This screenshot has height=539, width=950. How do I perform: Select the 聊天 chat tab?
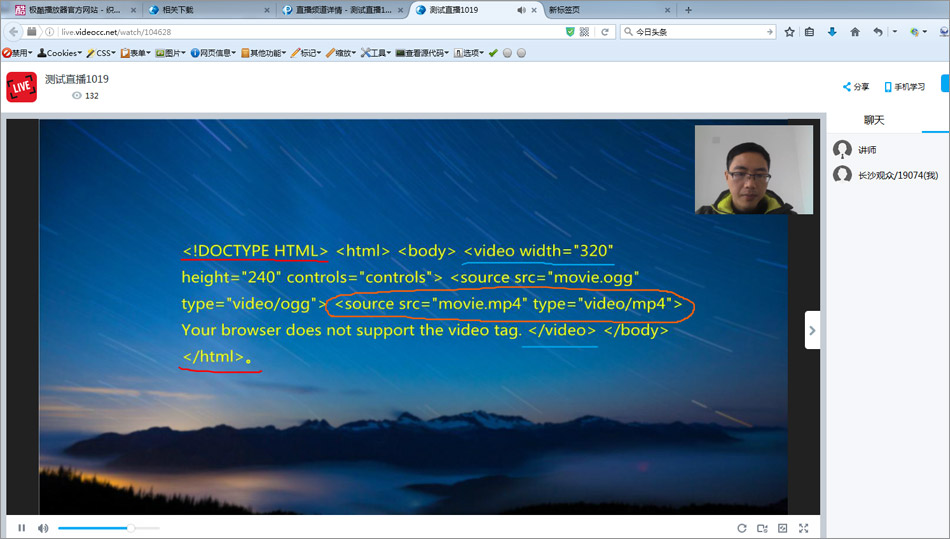click(x=874, y=120)
